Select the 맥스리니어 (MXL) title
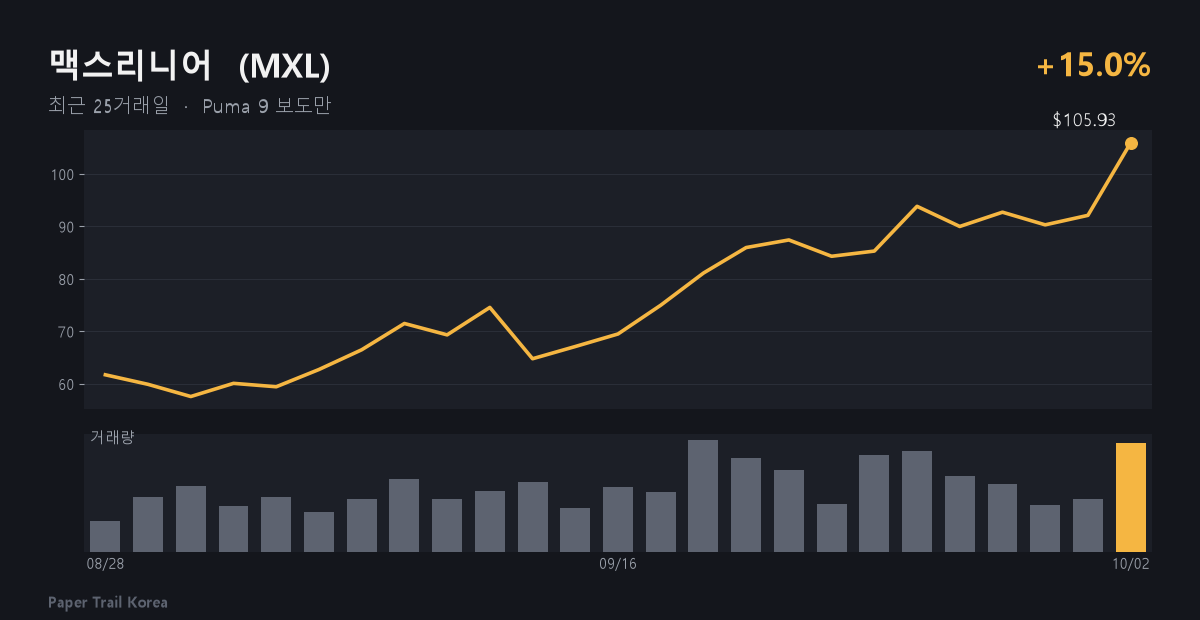Image resolution: width=1200 pixels, height=620 pixels. pos(190,66)
